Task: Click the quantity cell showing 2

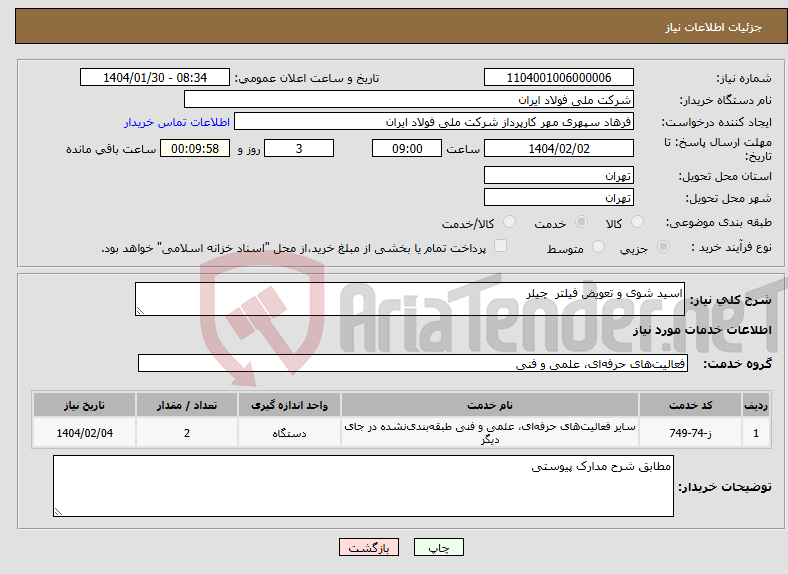Action: click(x=187, y=433)
